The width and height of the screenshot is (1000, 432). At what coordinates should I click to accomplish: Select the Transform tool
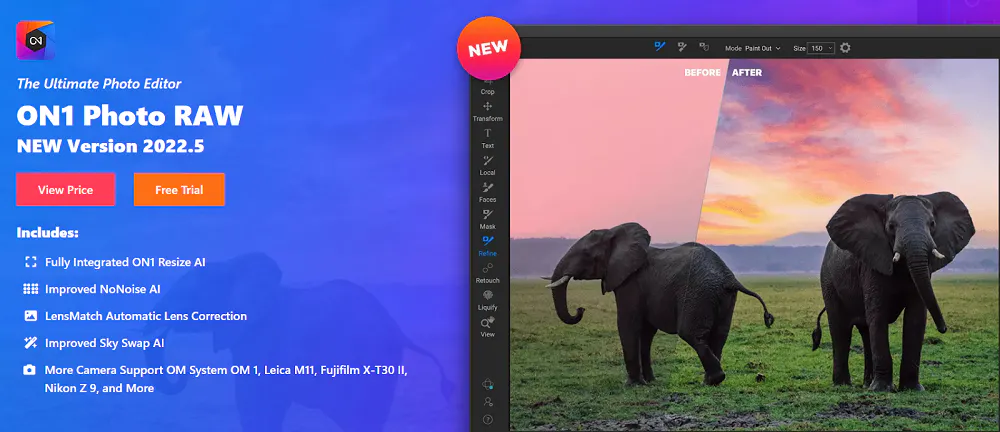488,110
